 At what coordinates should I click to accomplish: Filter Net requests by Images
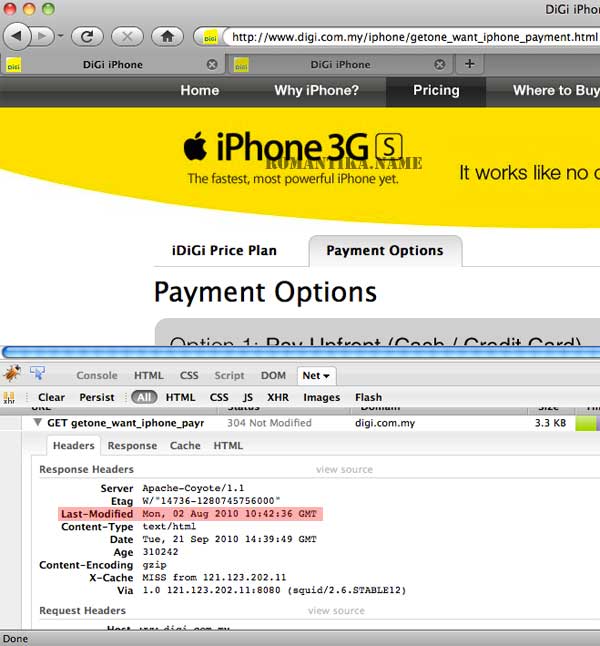pos(321,397)
